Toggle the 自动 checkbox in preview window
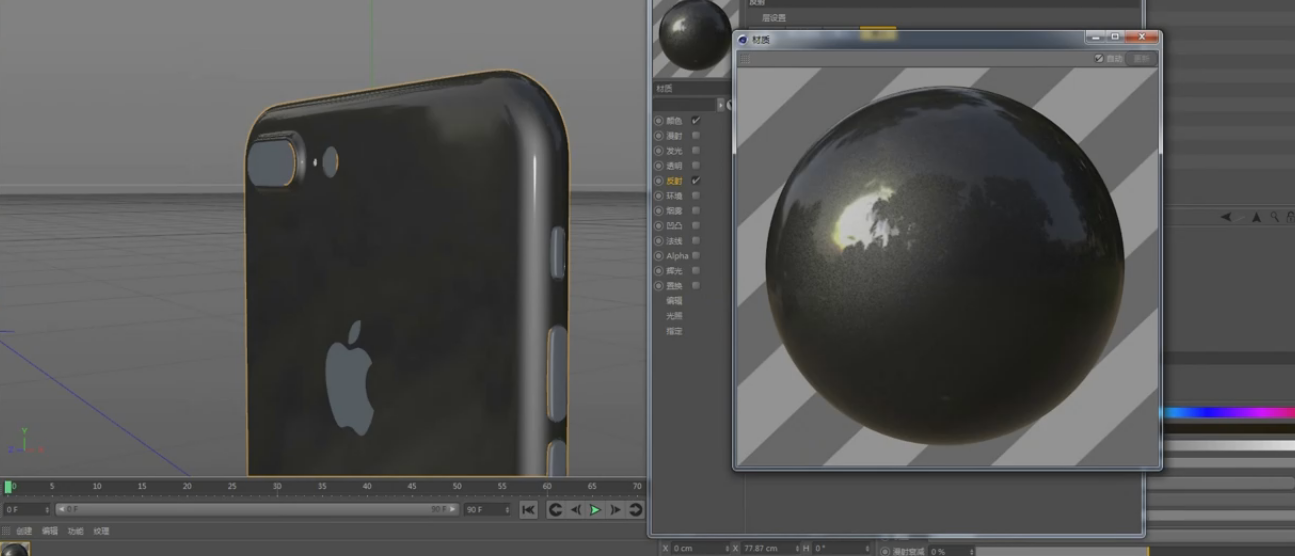 (x=1099, y=59)
